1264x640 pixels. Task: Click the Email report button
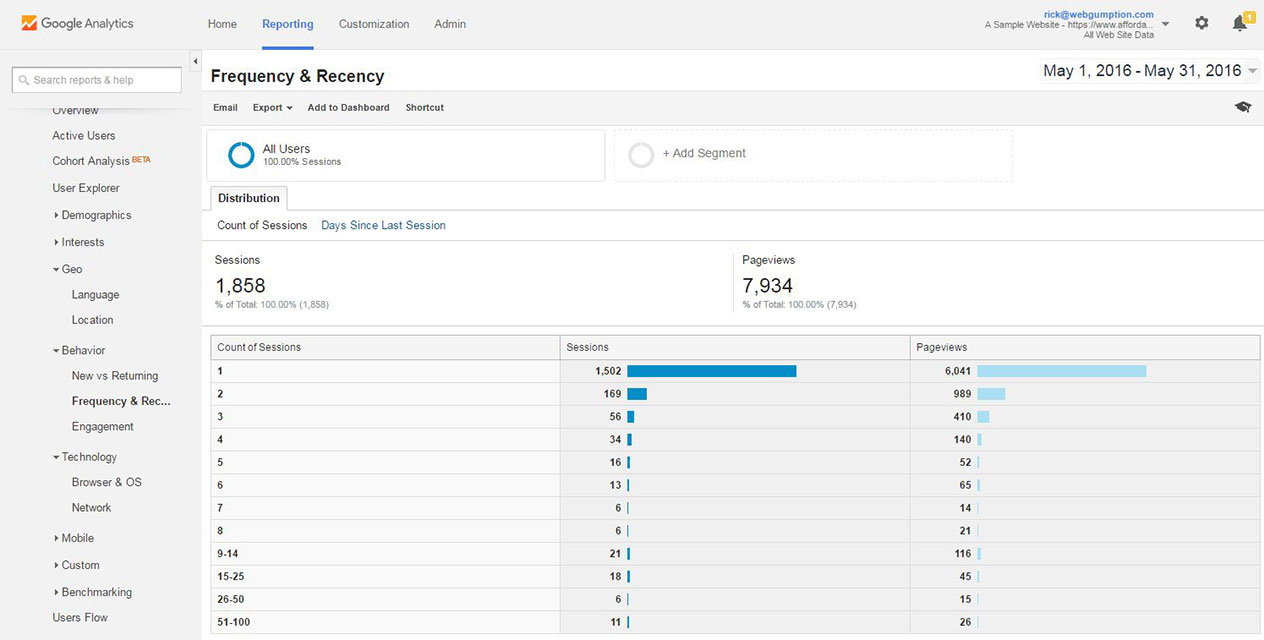(x=225, y=107)
